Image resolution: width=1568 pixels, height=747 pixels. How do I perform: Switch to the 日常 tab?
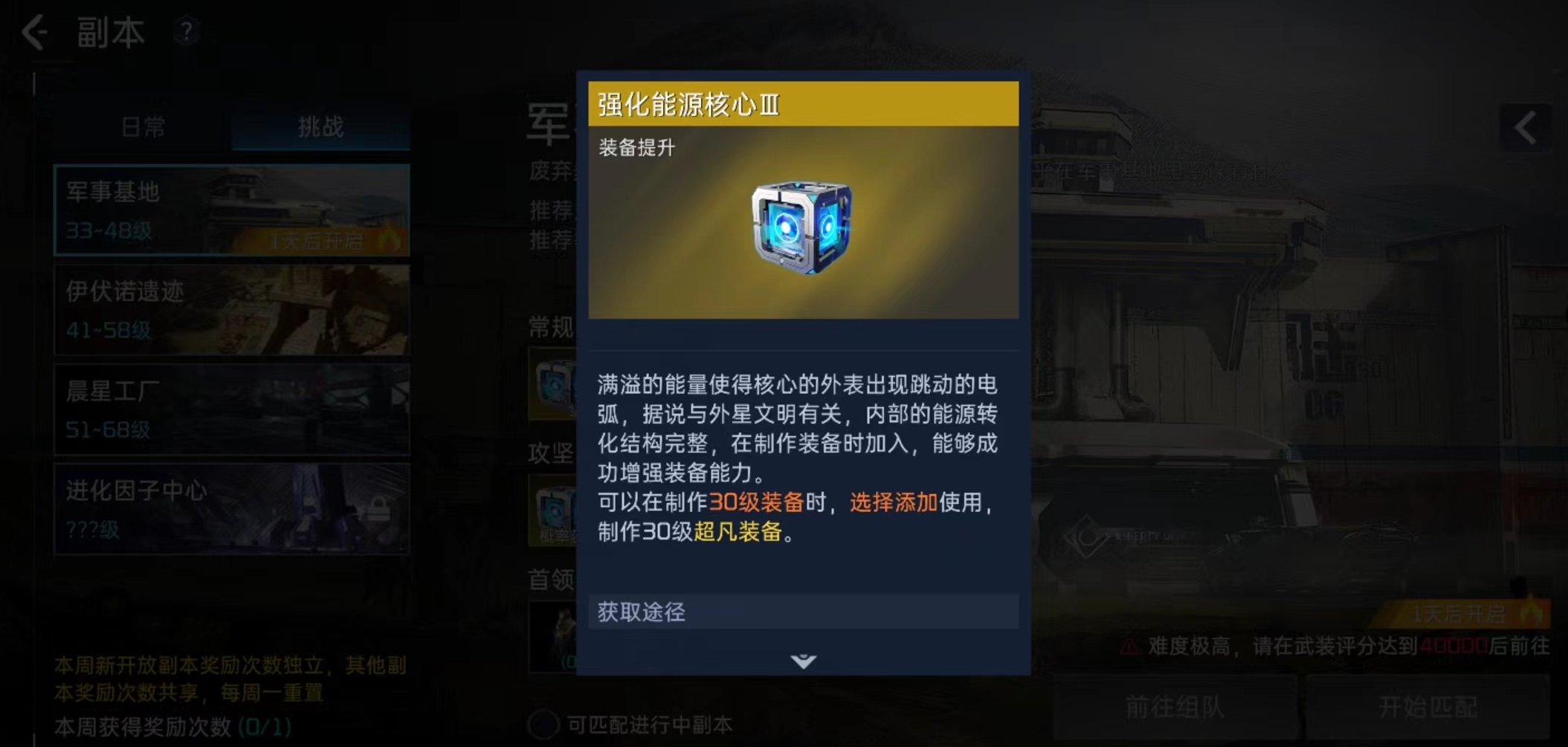[143, 127]
